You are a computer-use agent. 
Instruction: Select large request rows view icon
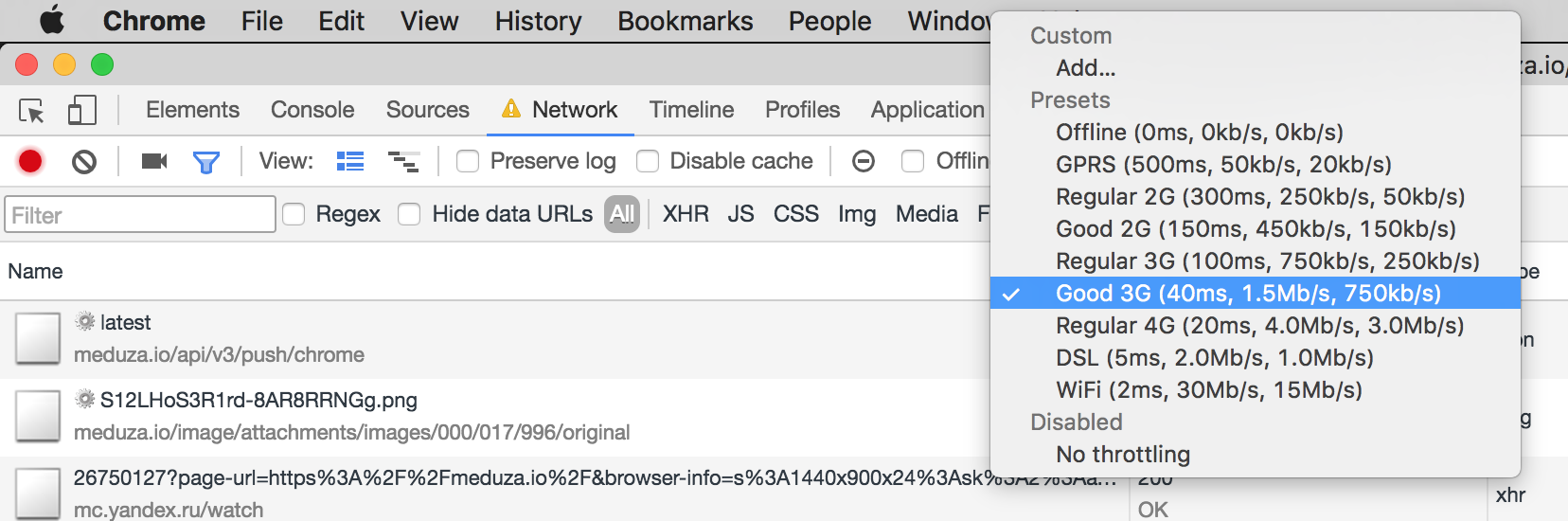coord(350,162)
